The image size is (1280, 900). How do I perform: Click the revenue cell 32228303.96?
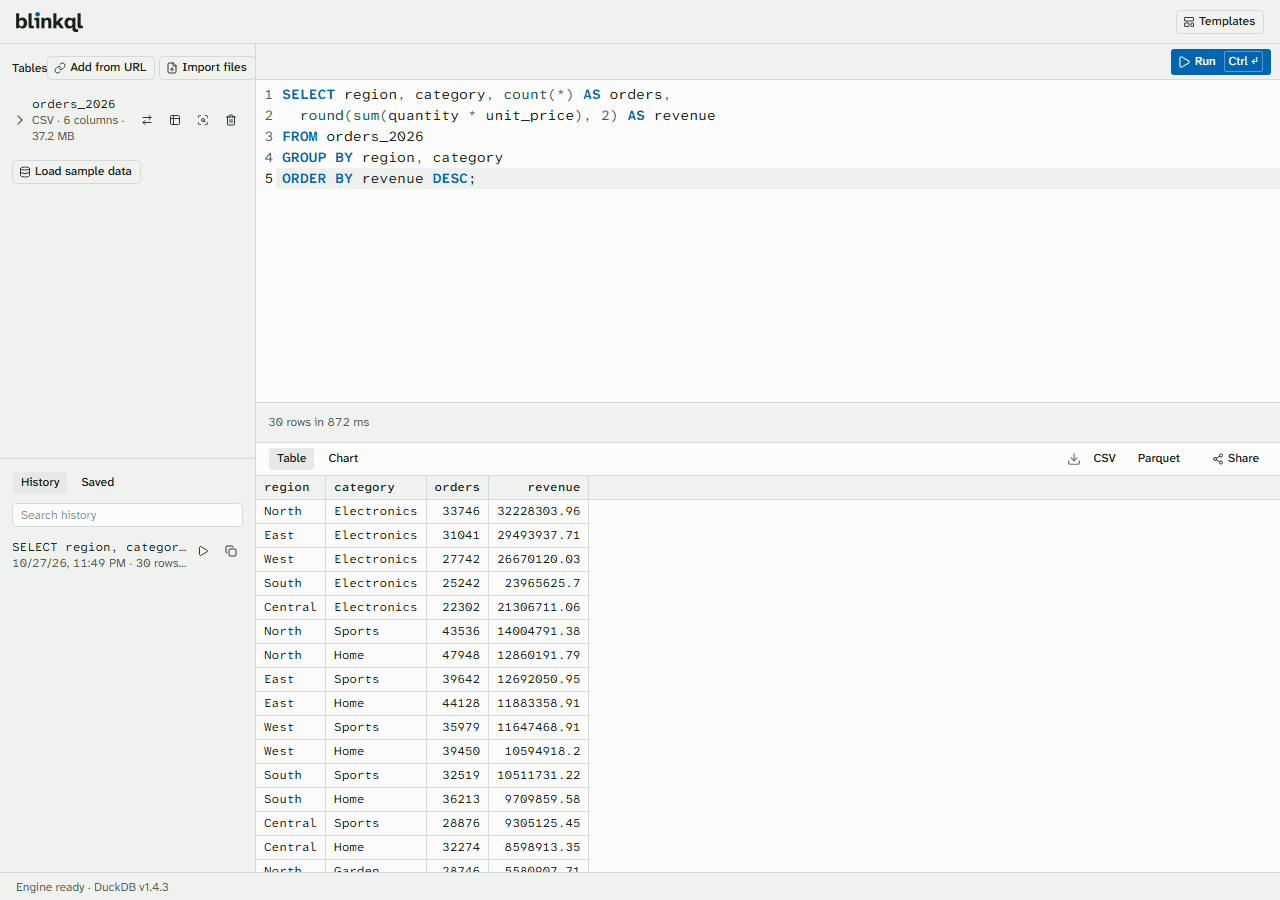[x=539, y=512]
